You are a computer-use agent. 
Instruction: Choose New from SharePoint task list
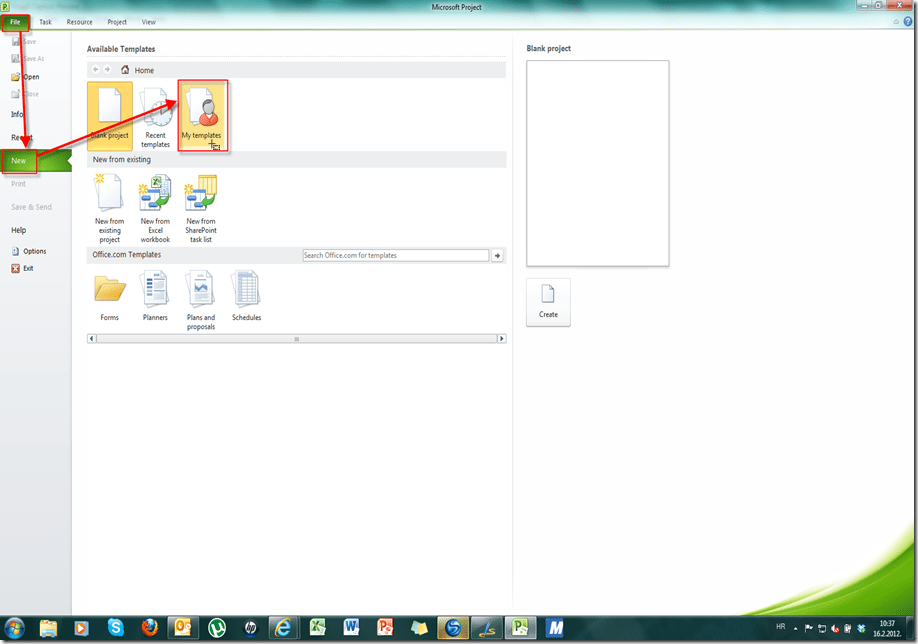201,207
